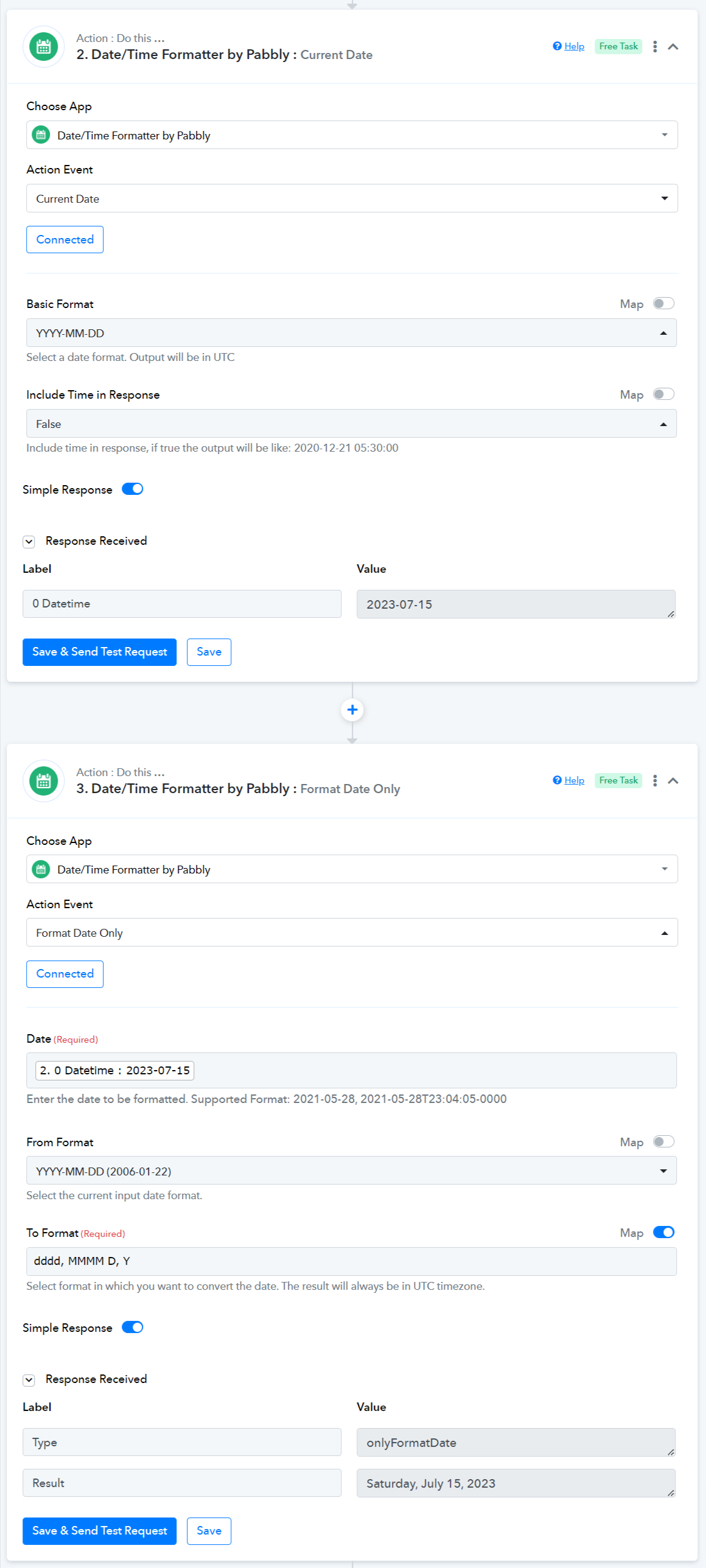Open Choose App dropdown in step 2
The image size is (706, 1568).
352,135
